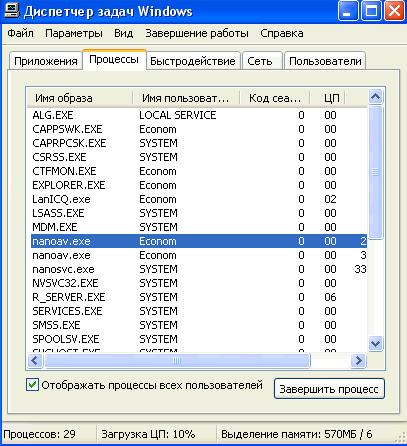The width and height of the screenshot is (407, 446).
Task: Close the Task Manager window
Action: click(394, 11)
